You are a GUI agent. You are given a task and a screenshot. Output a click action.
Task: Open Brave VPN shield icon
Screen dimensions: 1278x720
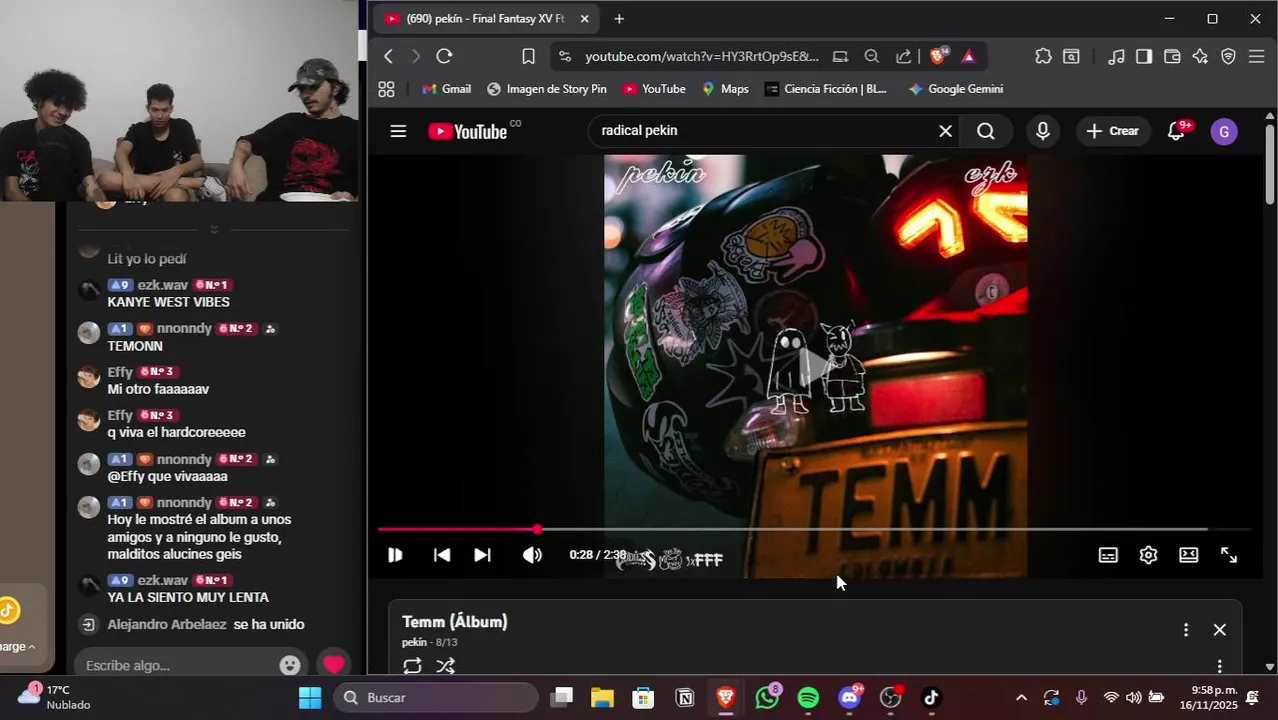(1228, 57)
